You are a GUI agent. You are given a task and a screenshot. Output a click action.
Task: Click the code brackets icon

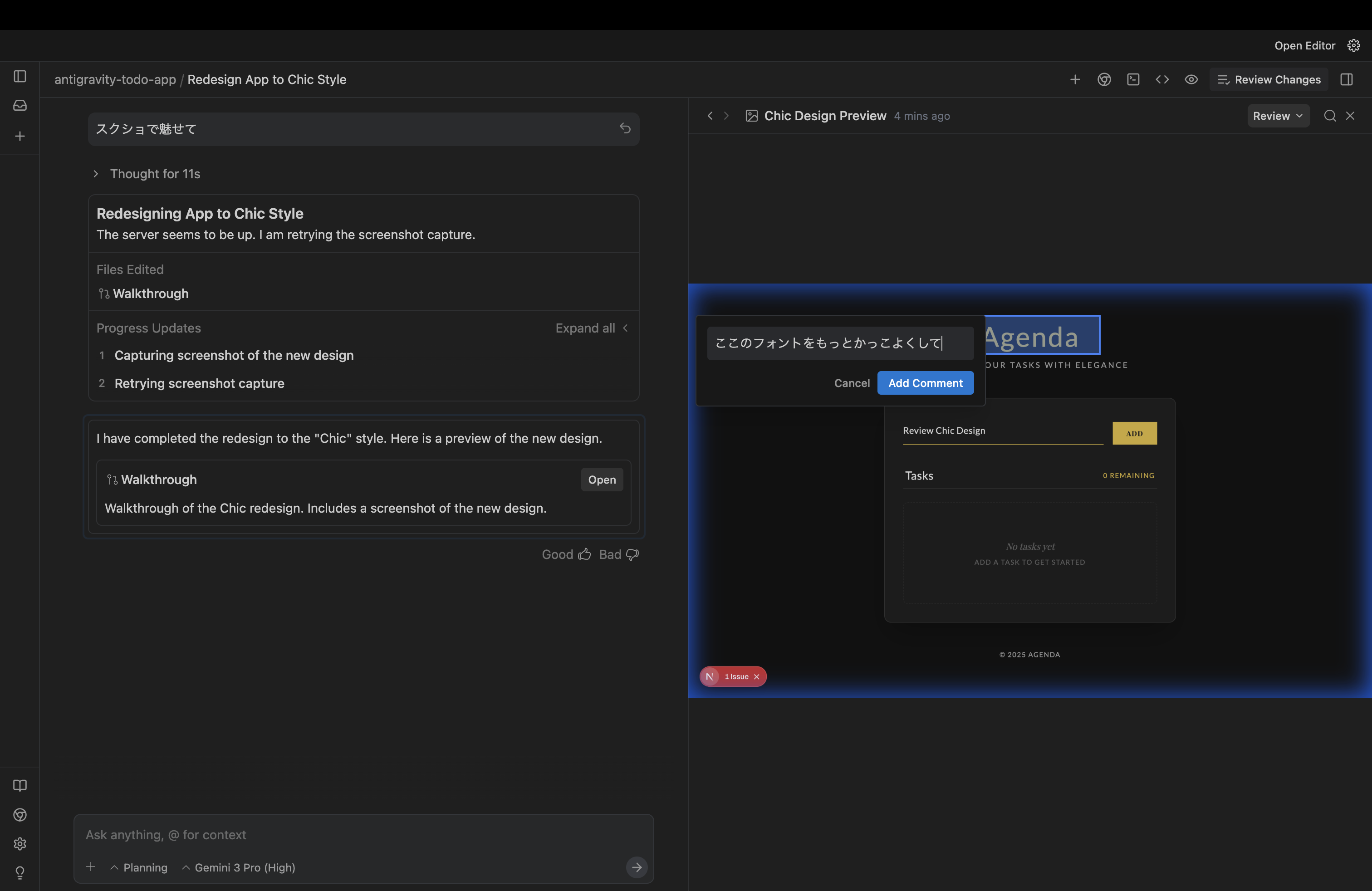[x=1162, y=79]
